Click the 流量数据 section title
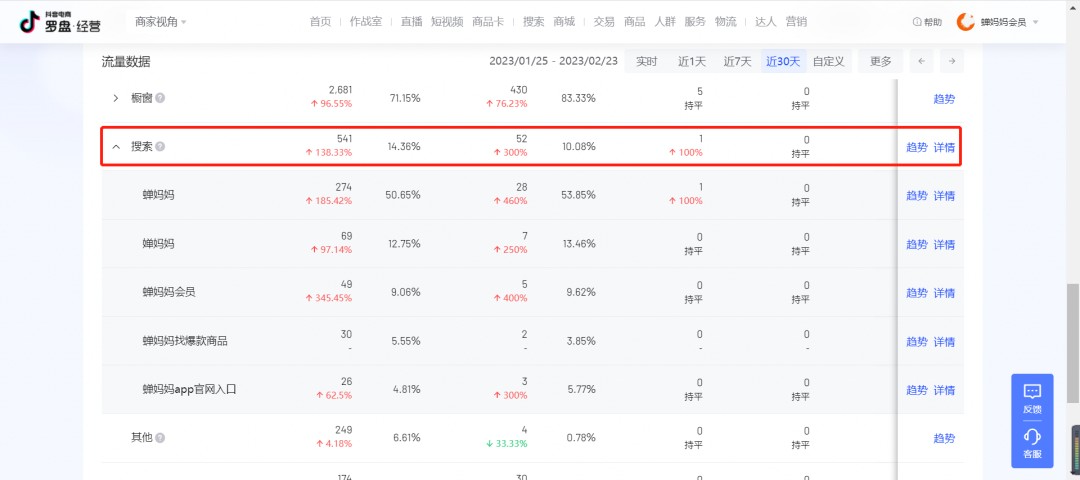 pyautogui.click(x=126, y=62)
